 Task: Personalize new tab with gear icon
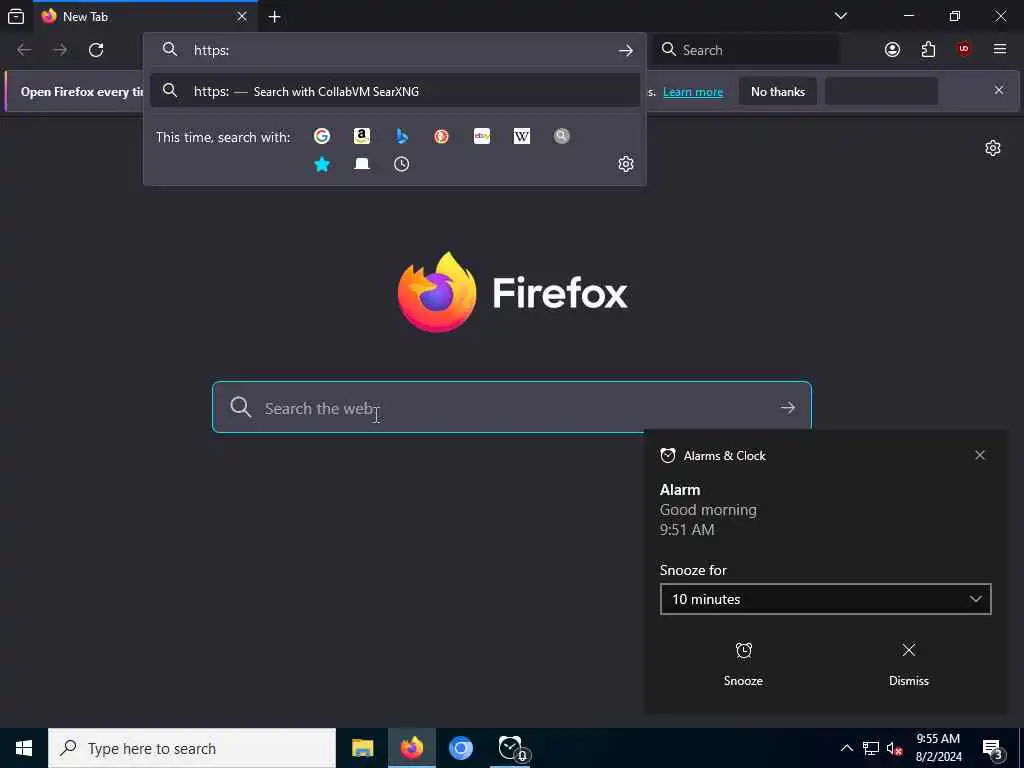[993, 148]
